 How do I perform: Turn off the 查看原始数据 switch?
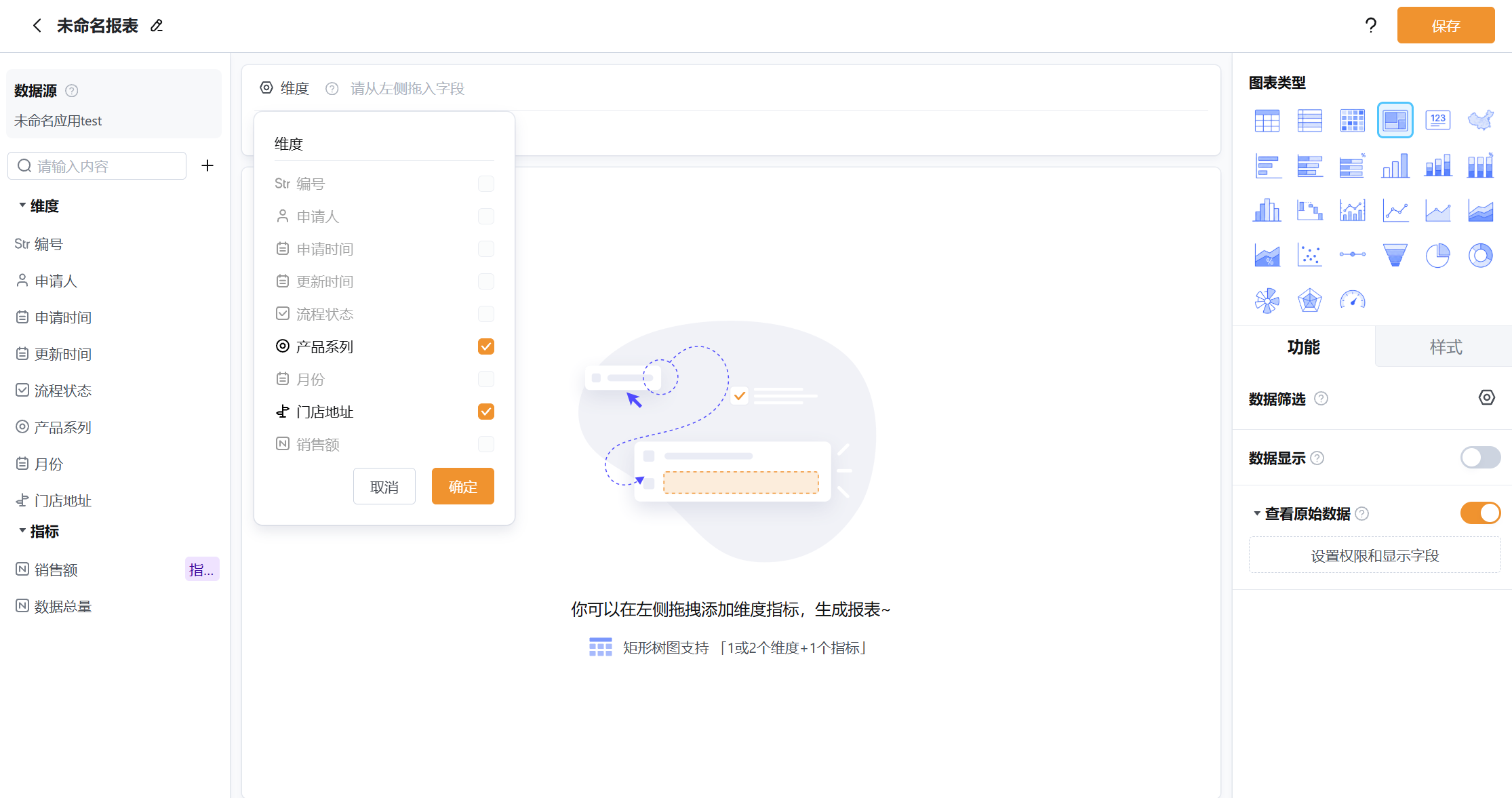point(1480,513)
